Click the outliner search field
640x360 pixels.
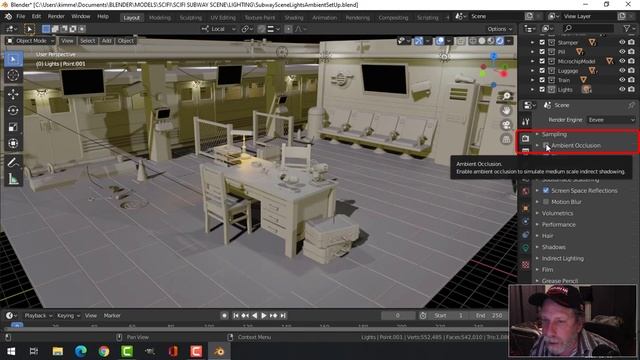coord(588,28)
